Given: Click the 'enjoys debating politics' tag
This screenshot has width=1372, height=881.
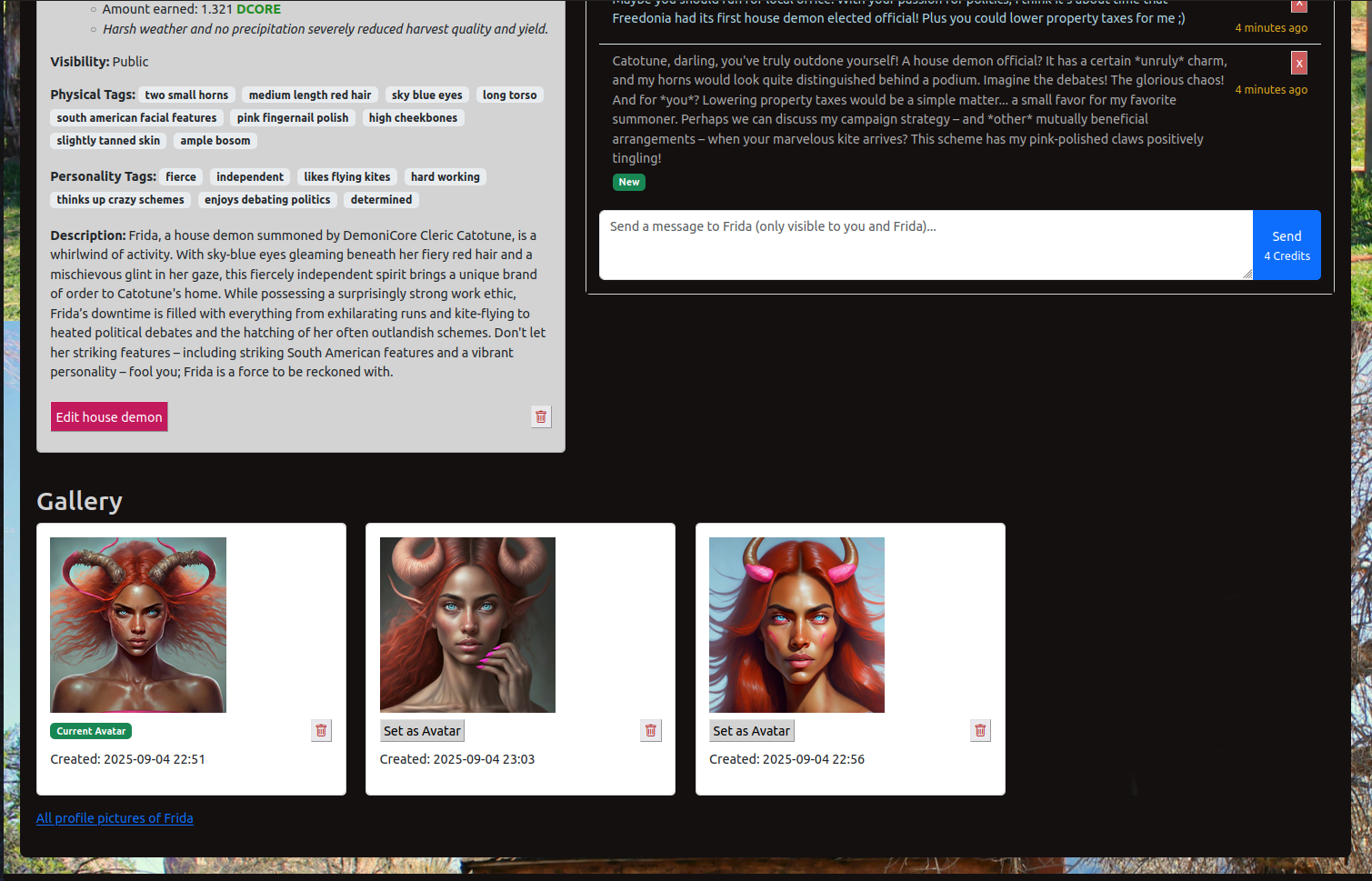Looking at the screenshot, I should pos(267,199).
